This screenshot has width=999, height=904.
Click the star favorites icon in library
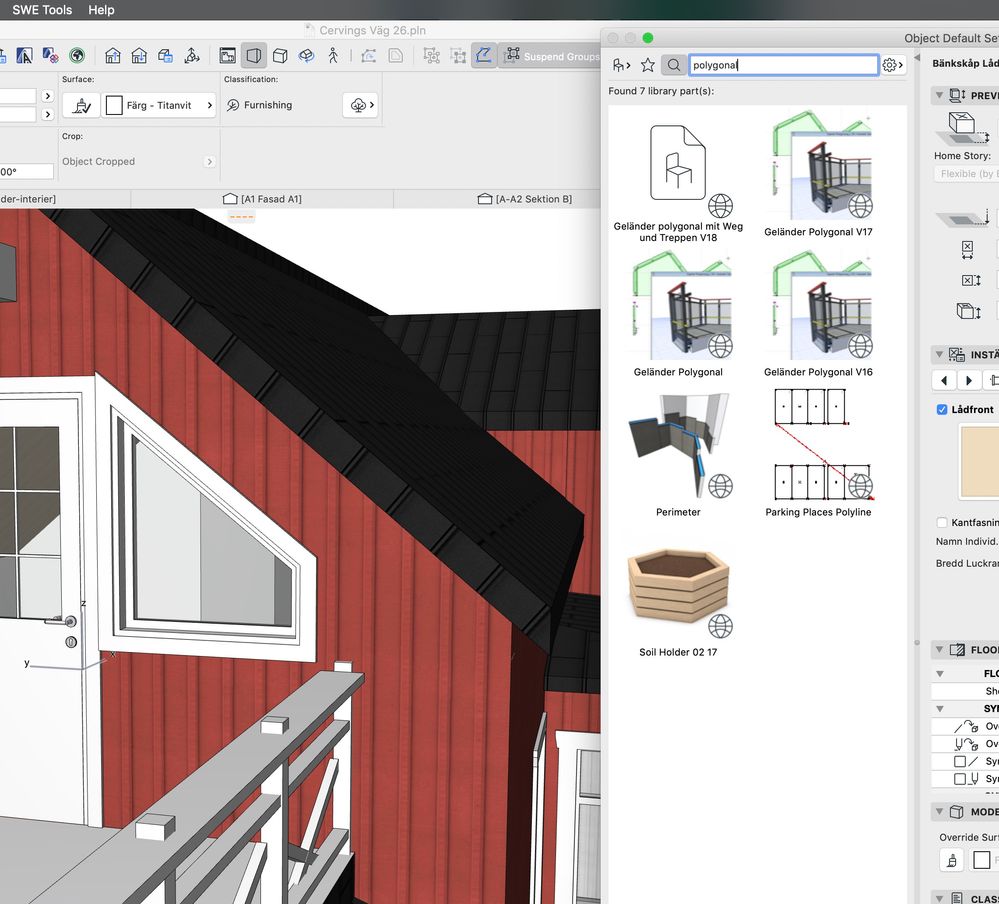click(648, 65)
